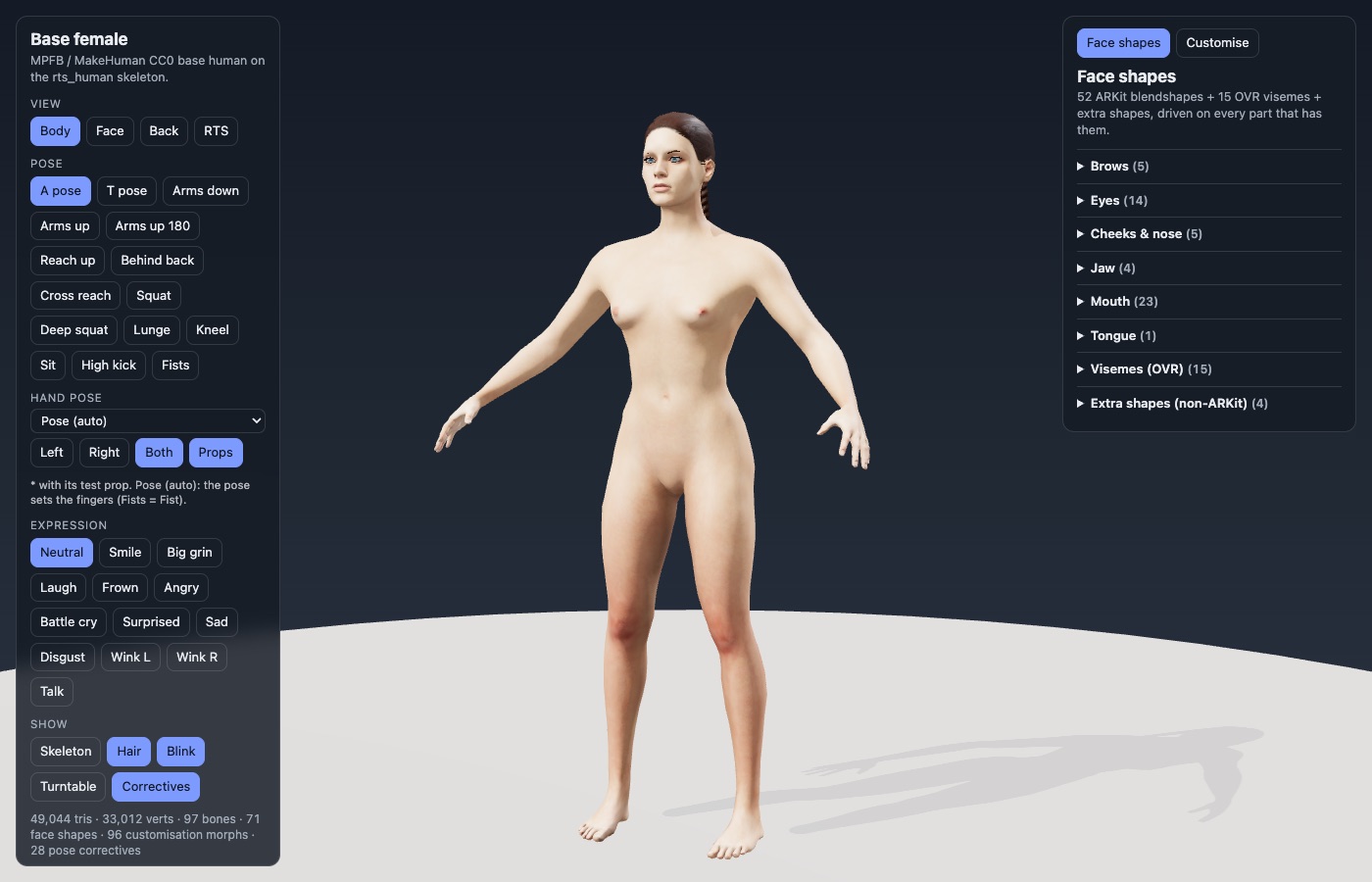Turn off Correctives
1372x882 pixels.
tap(156, 787)
